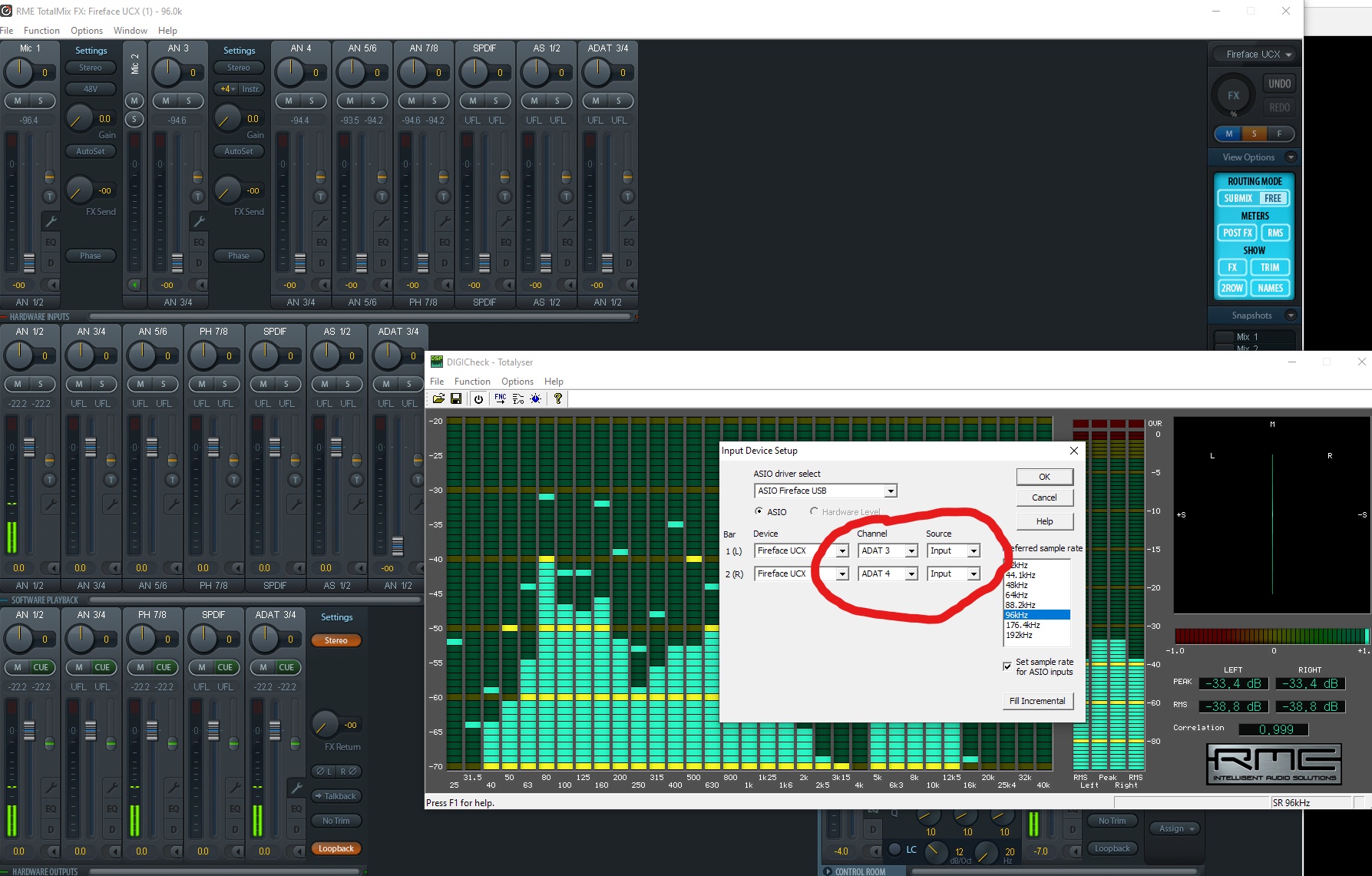Click OK in Input Device Setup

tap(1044, 477)
